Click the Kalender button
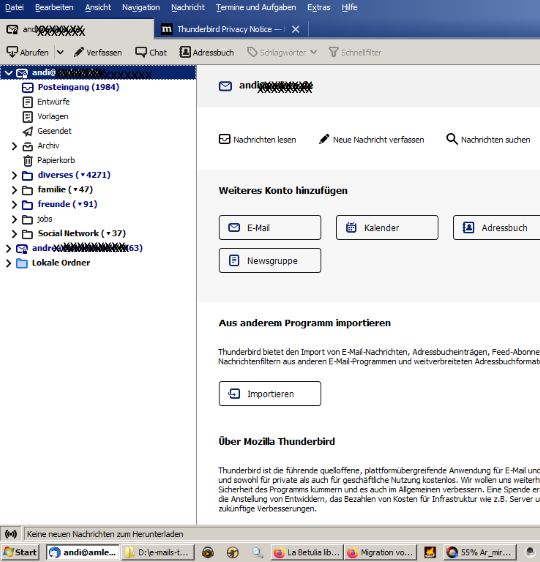540x562 pixels. point(387,228)
